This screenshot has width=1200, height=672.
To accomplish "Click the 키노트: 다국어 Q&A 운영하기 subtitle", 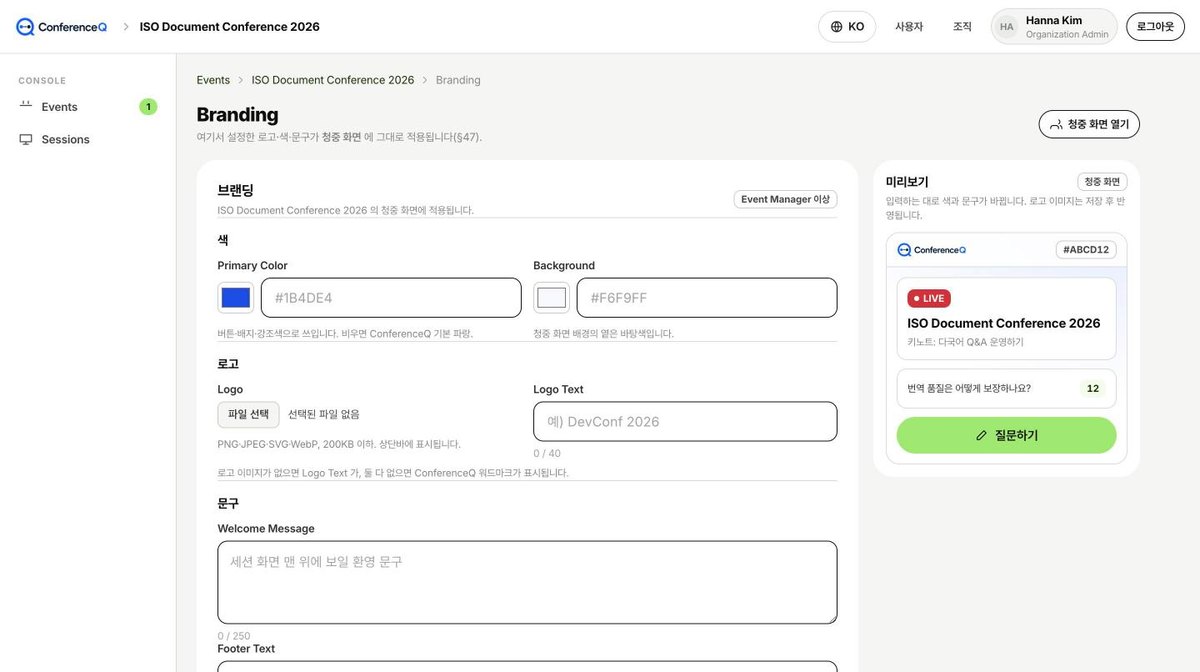I will tap(966, 342).
